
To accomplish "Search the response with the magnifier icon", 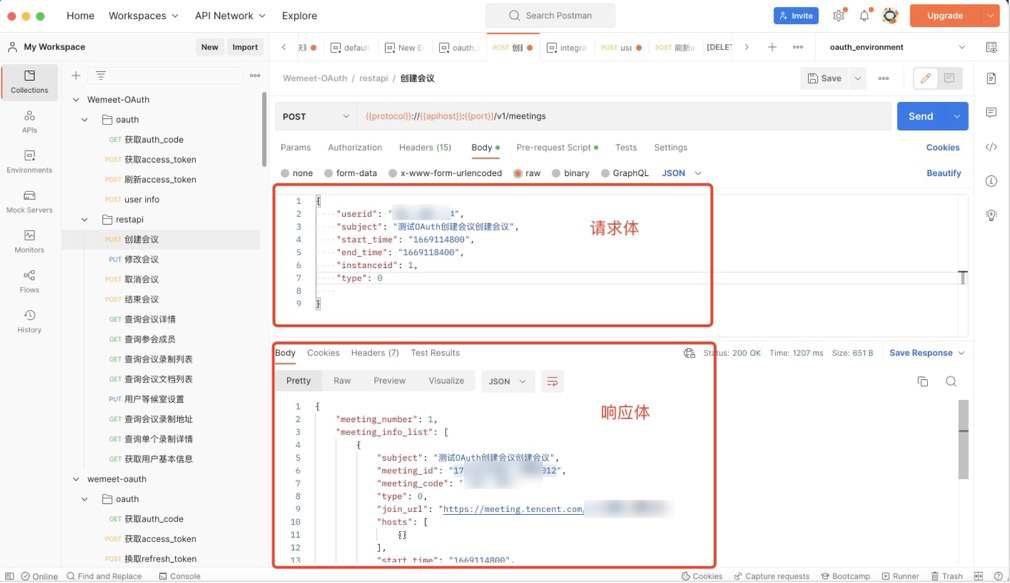I will (x=951, y=381).
